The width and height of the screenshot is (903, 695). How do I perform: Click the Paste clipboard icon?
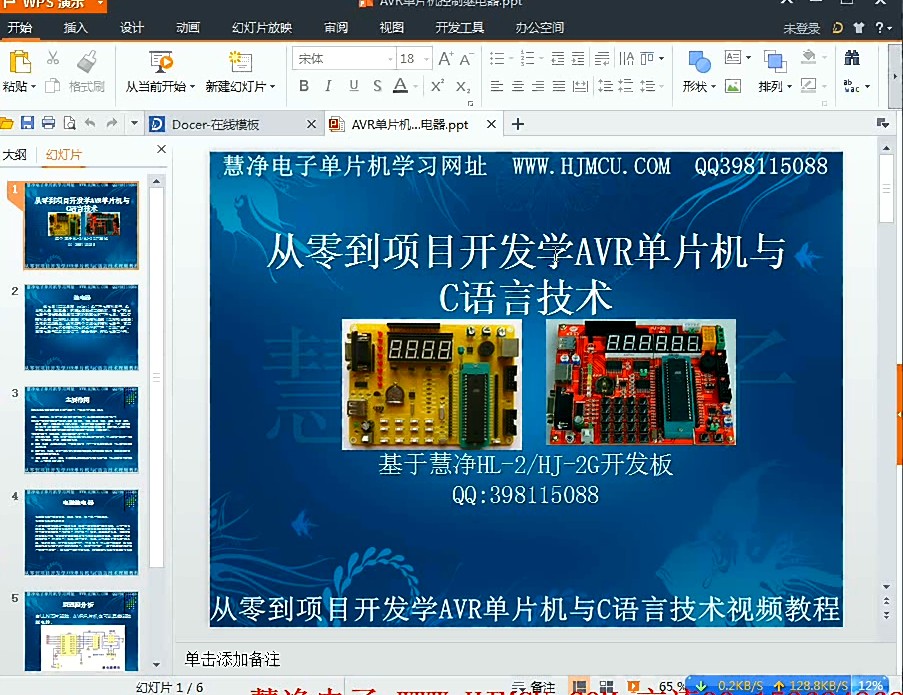(20, 62)
